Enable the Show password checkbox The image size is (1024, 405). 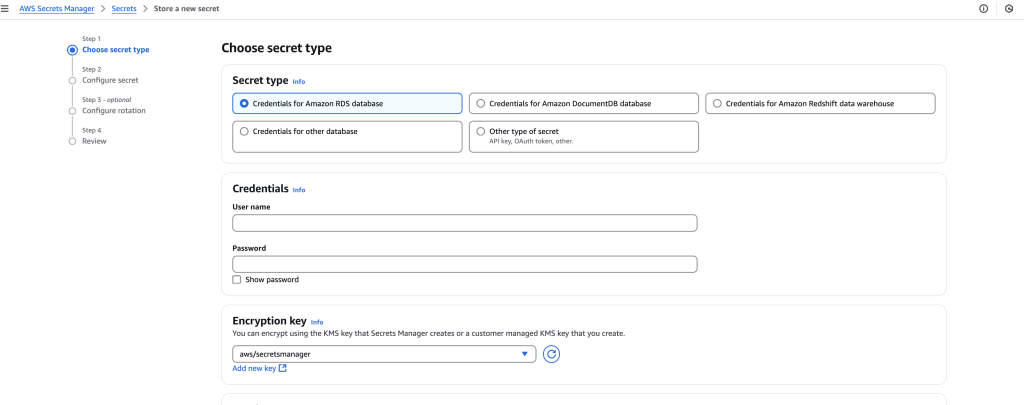[237, 280]
